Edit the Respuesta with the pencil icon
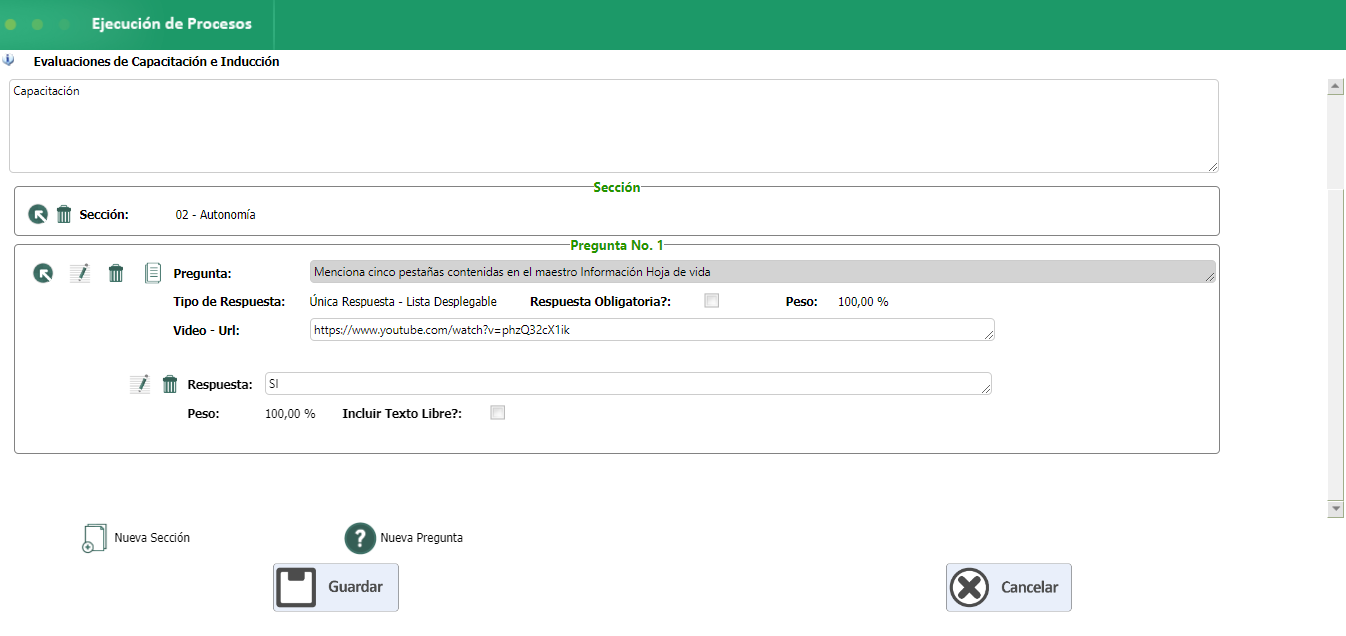This screenshot has width=1346, height=636. tap(140, 384)
